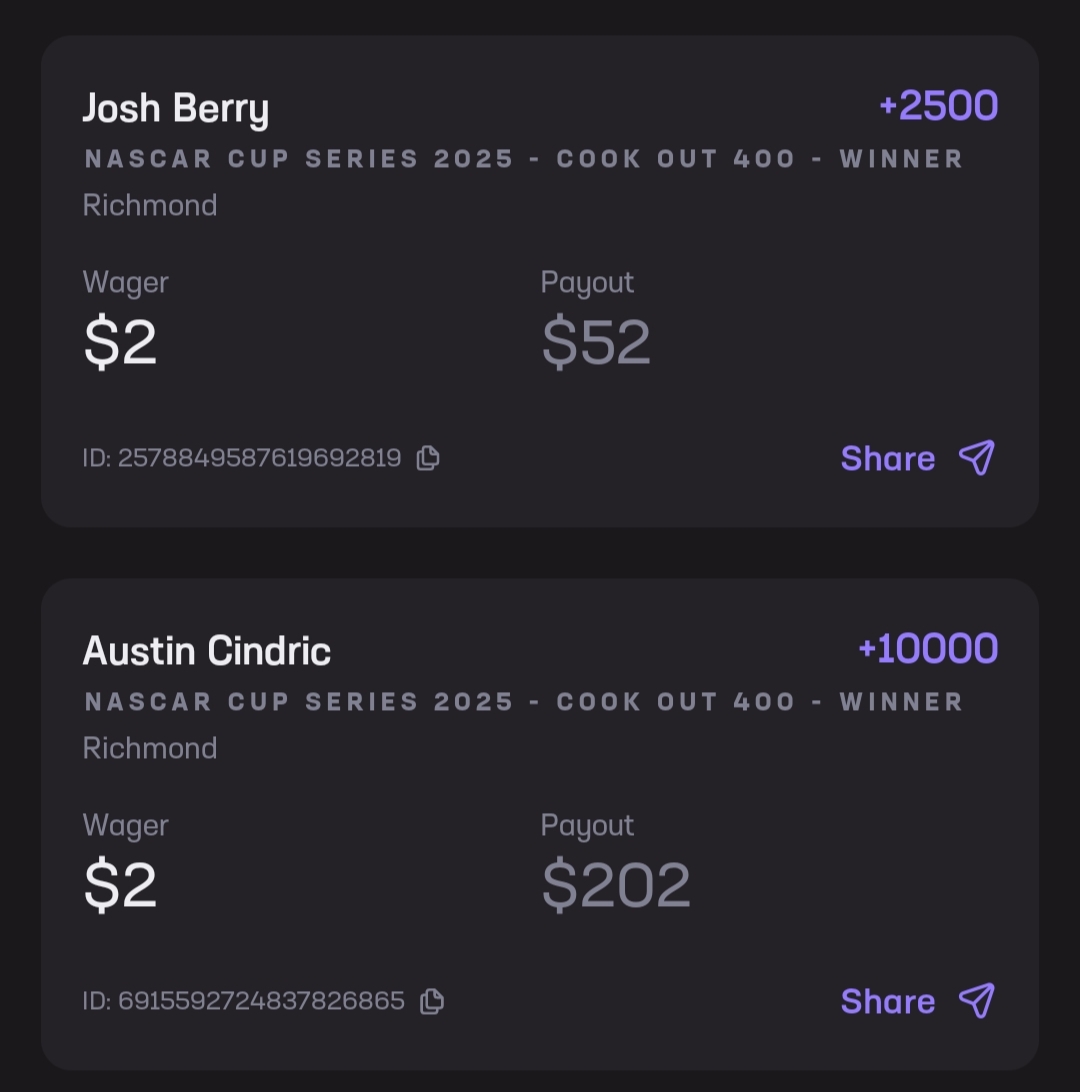
Task: Click paper plane icon on Josh Berry bet
Action: [x=977, y=458]
